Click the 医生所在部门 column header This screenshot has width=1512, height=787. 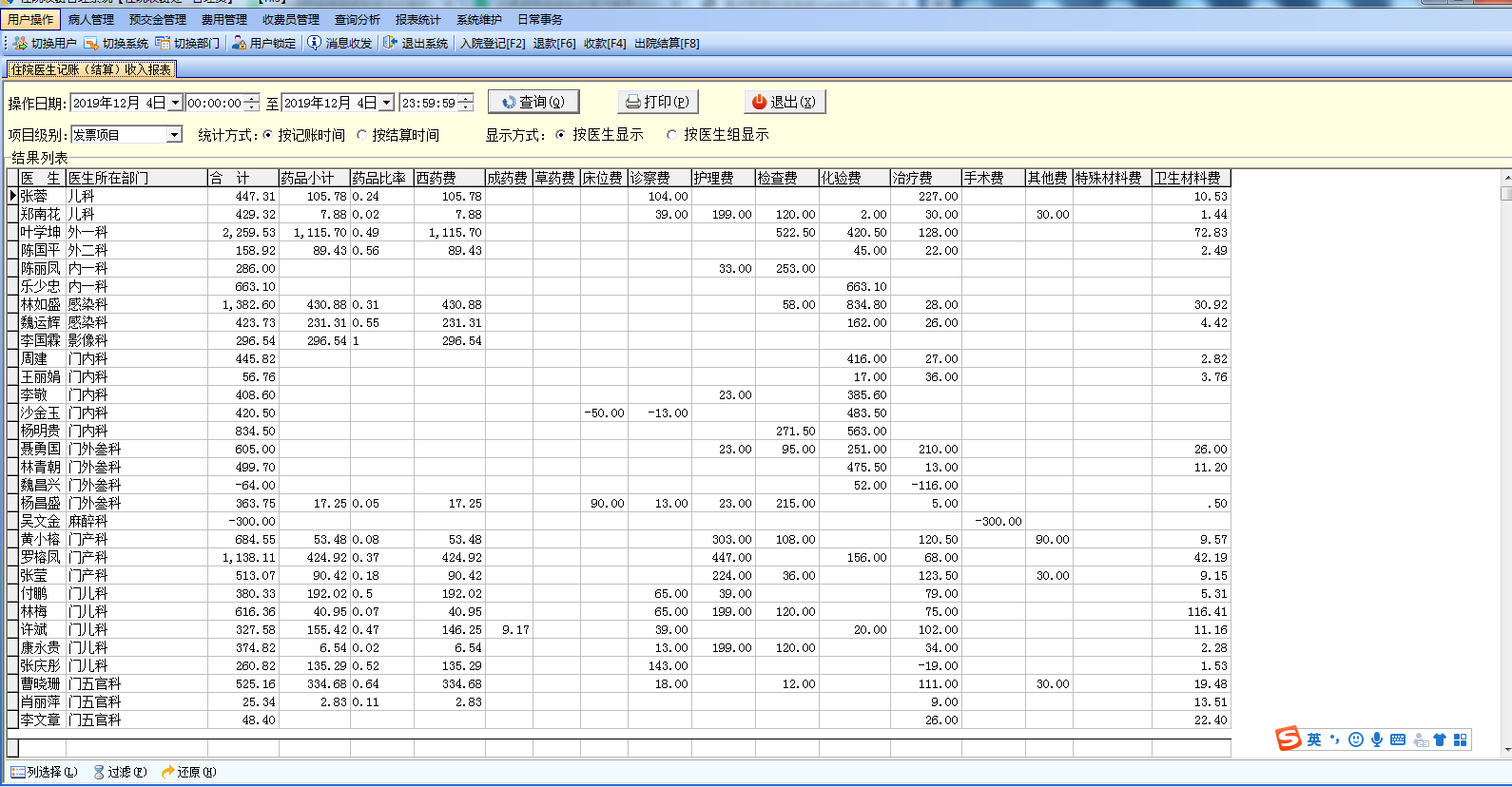(137, 178)
